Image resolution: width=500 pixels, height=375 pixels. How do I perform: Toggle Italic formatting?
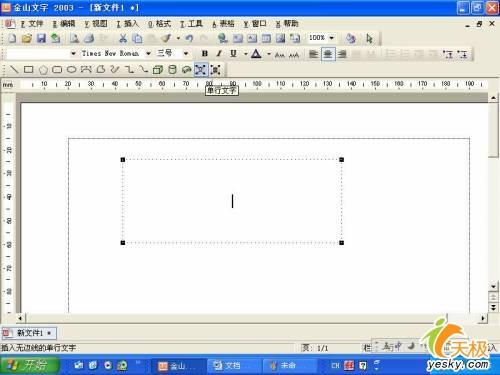(219, 53)
